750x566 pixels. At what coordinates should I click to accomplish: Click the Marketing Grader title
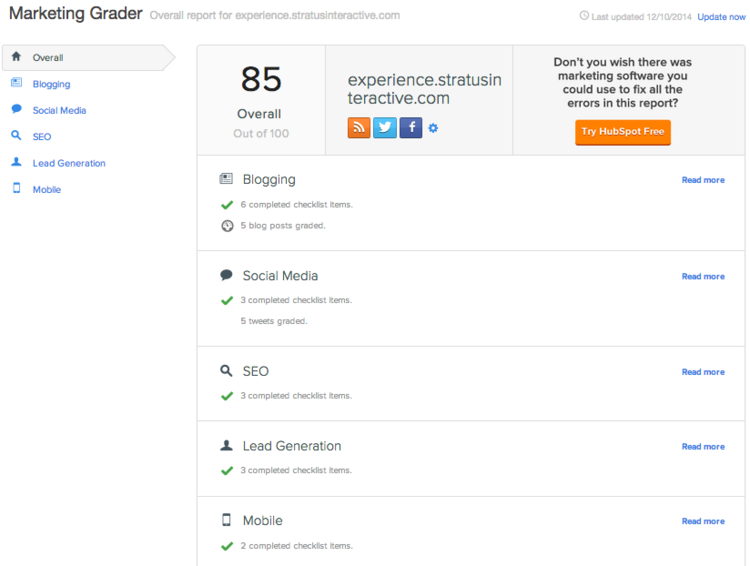[76, 13]
